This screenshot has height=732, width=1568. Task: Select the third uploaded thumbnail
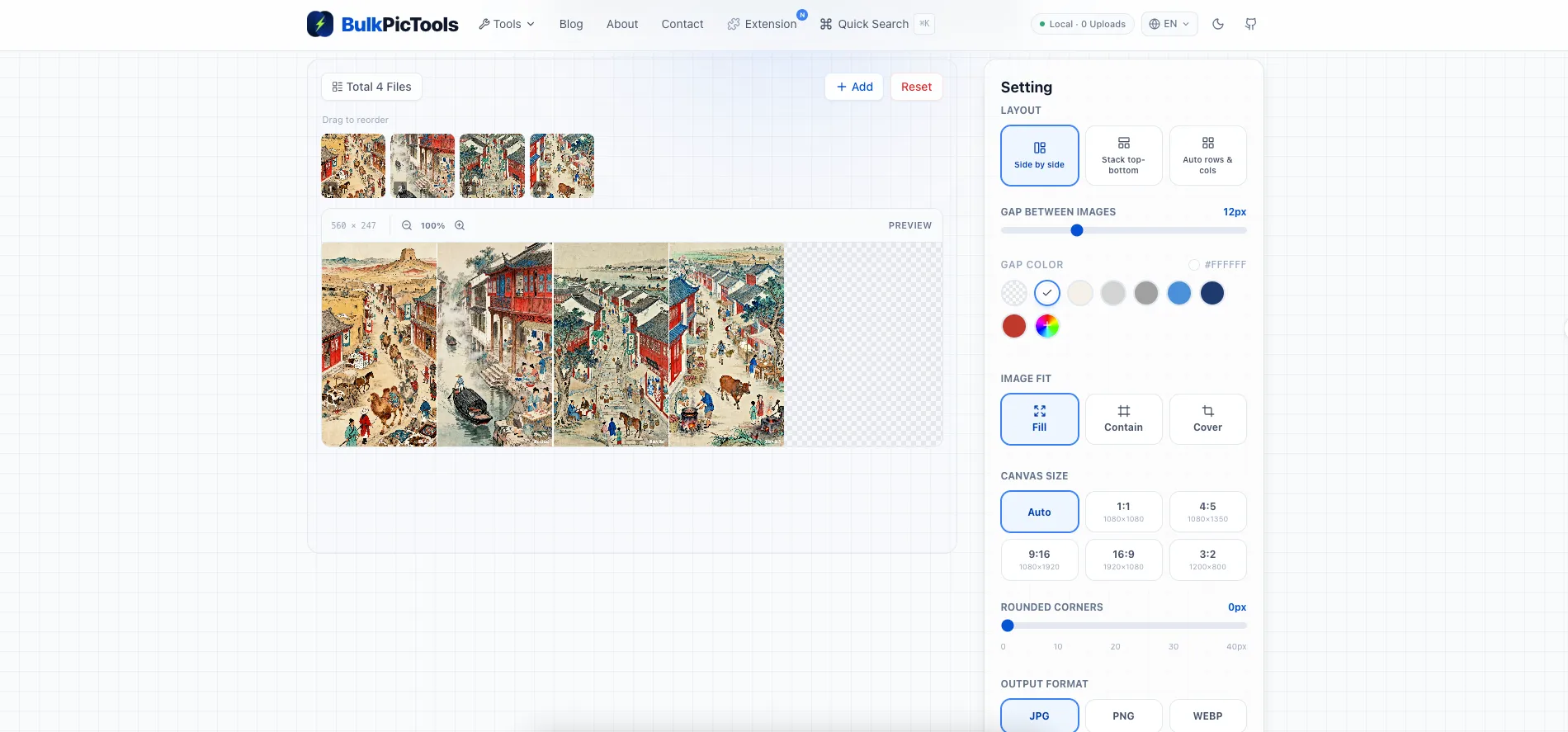tap(492, 166)
